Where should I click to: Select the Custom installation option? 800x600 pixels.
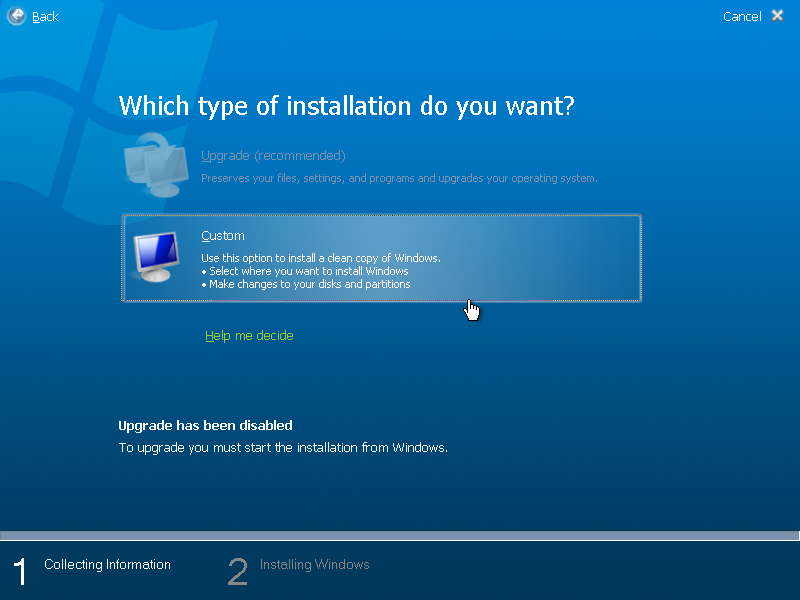point(381,258)
